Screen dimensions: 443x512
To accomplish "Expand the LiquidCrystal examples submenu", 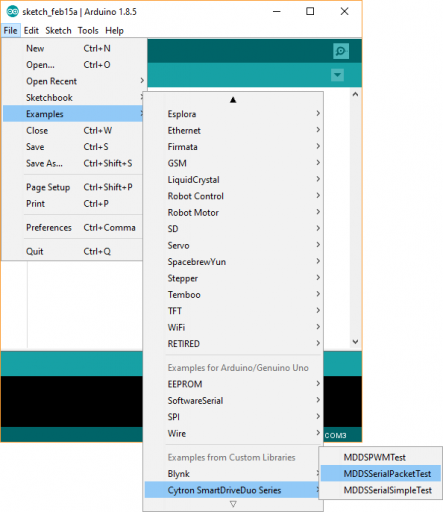I will (x=233, y=180).
